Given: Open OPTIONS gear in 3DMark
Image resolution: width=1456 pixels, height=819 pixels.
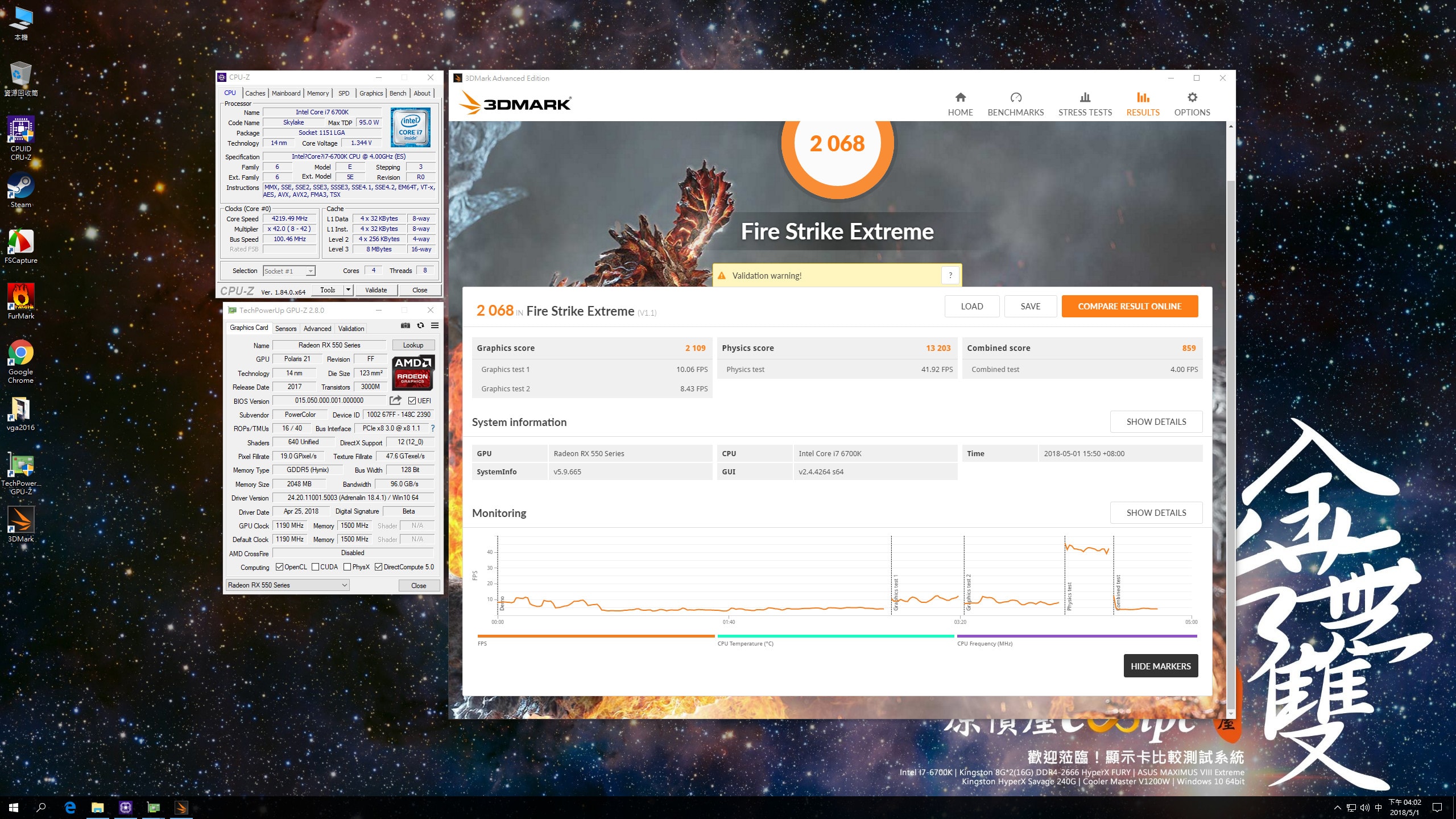Looking at the screenshot, I should [1192, 104].
